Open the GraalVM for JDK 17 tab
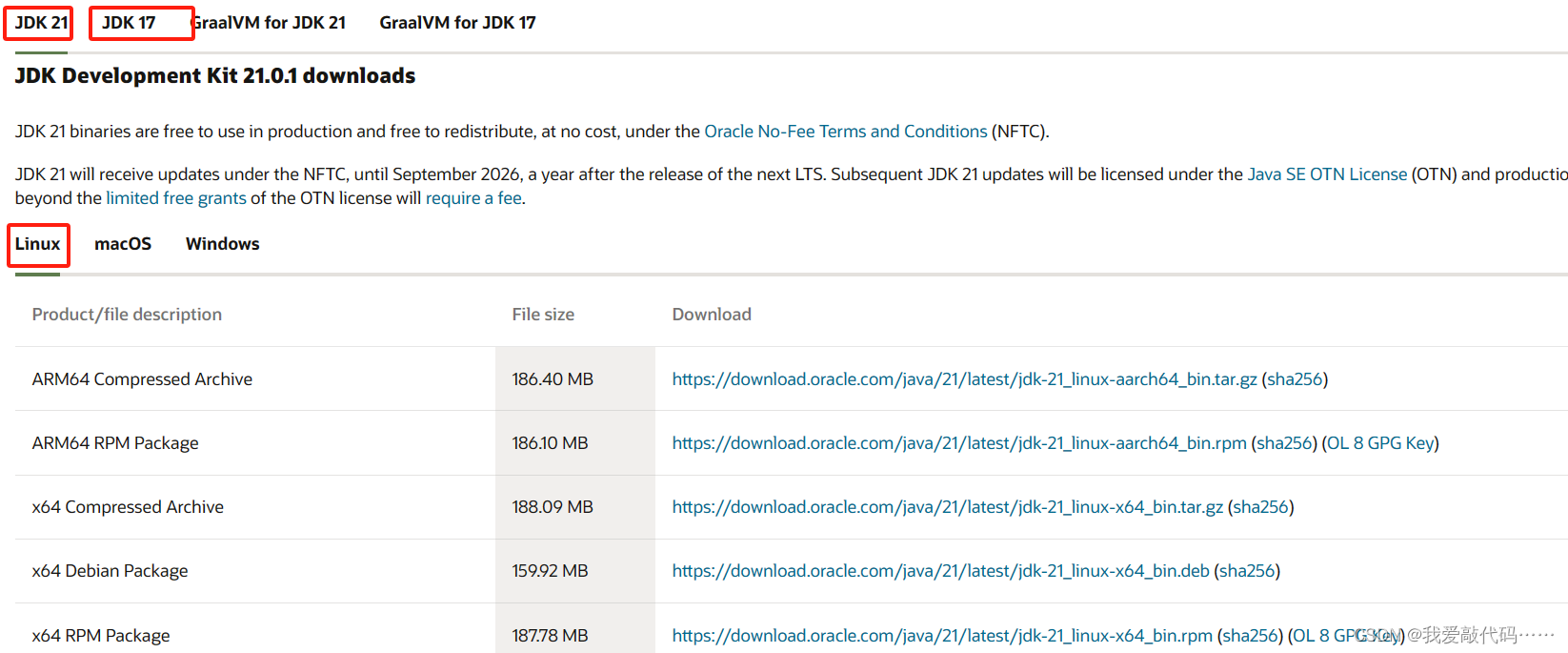 pyautogui.click(x=457, y=23)
